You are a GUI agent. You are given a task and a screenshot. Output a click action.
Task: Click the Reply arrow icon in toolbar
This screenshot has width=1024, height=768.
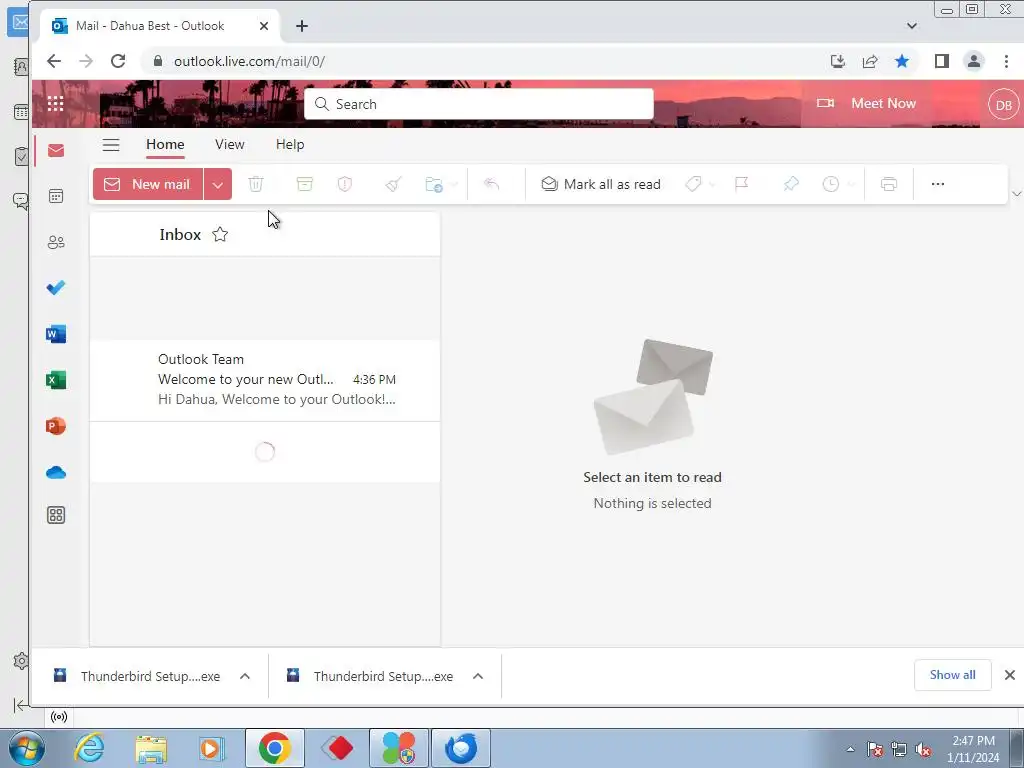(x=492, y=184)
